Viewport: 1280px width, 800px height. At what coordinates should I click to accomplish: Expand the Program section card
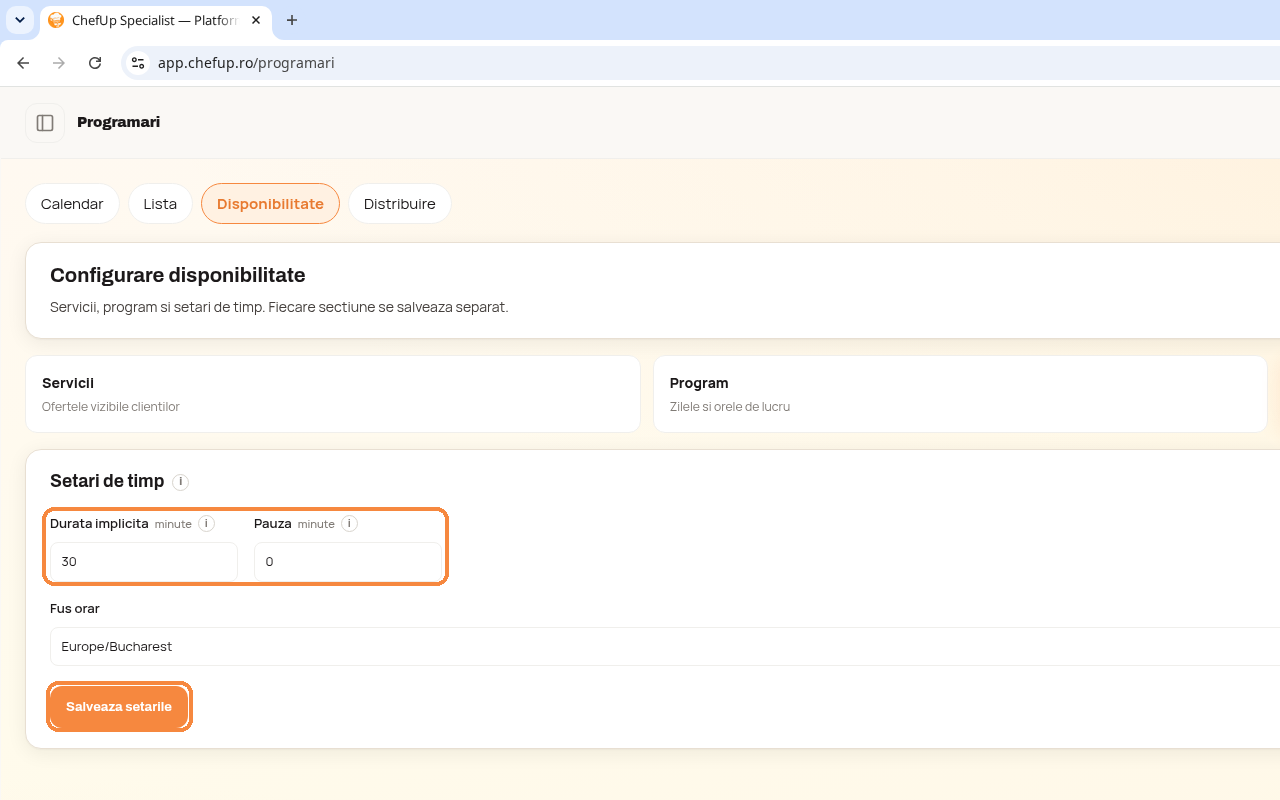[960, 394]
